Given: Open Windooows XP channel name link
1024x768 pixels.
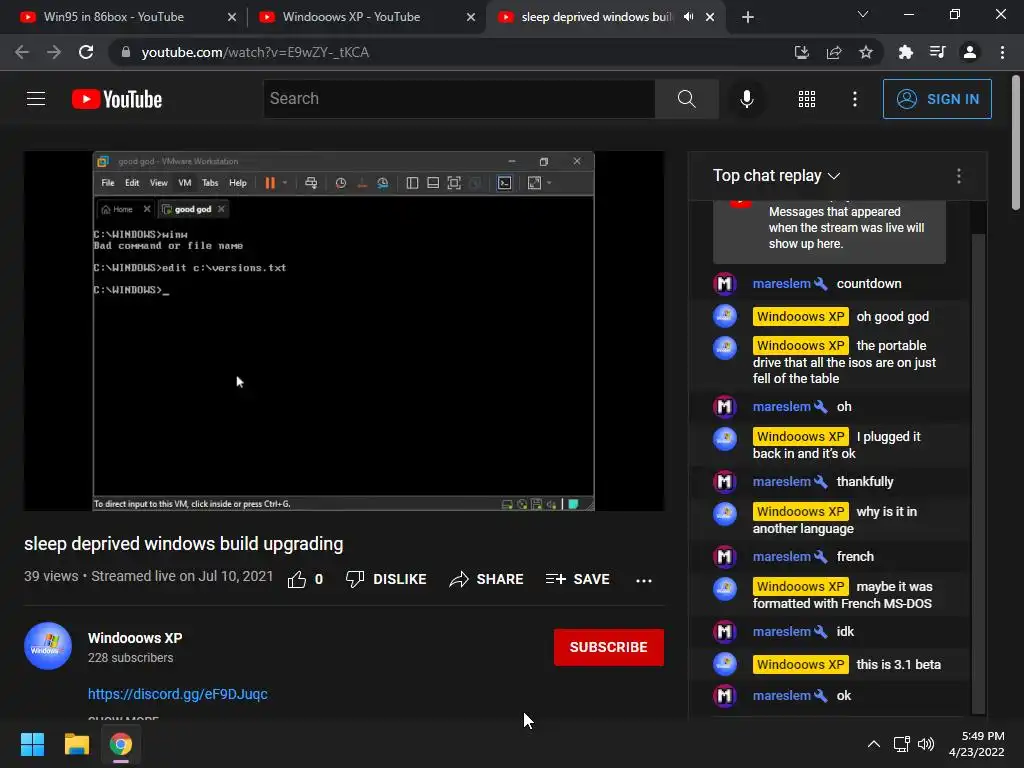Looking at the screenshot, I should (x=135, y=638).
